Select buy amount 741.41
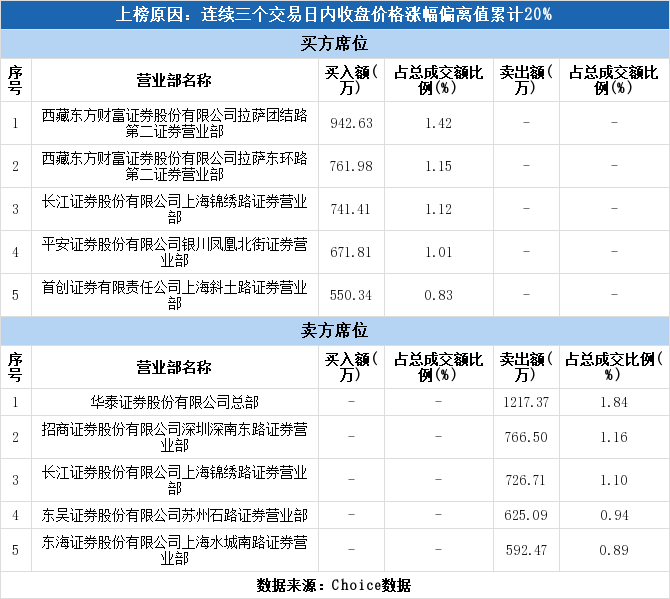Viewport: 670px width, 599px height. coord(350,209)
